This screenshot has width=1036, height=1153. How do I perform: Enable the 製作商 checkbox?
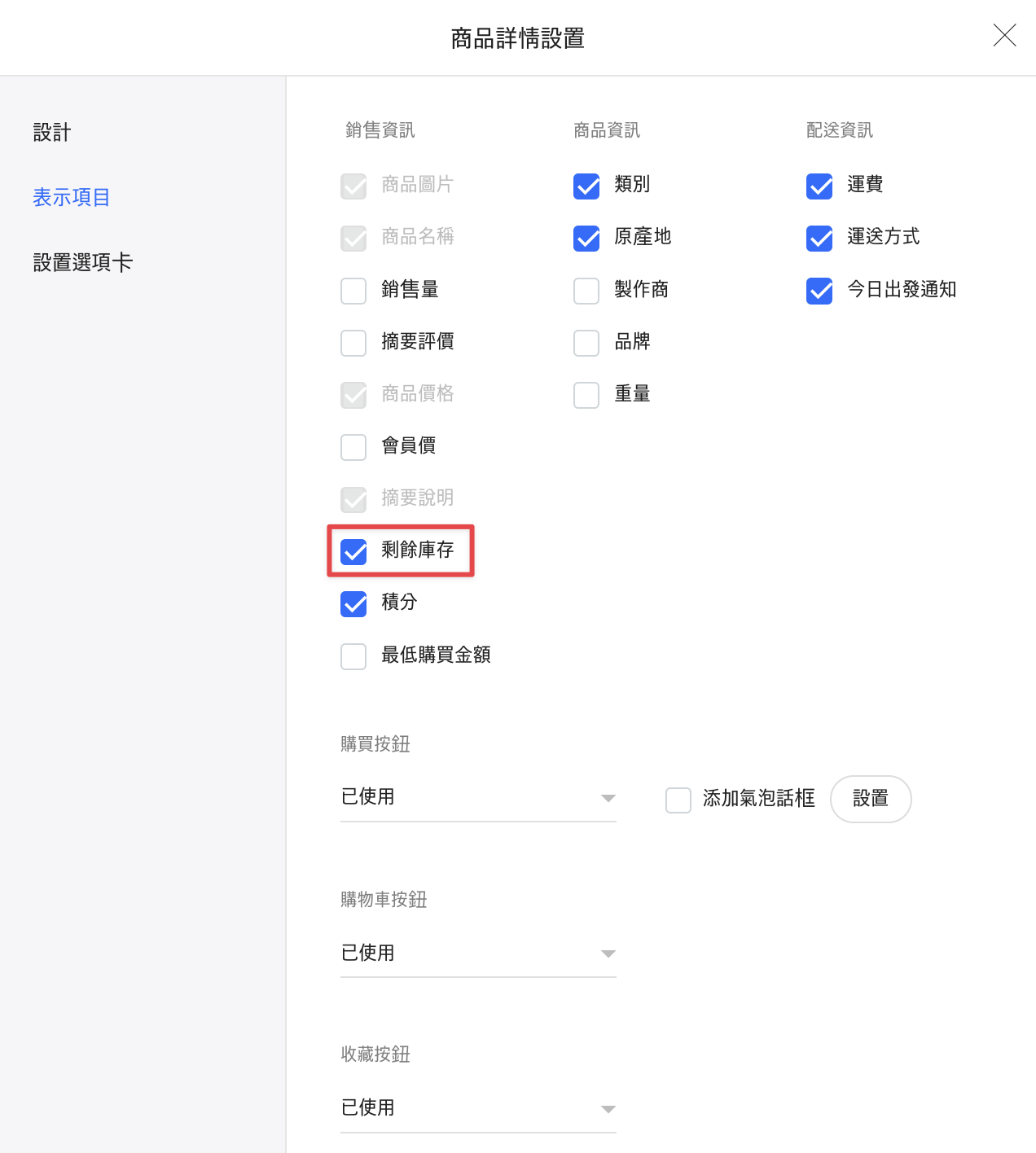586,291
